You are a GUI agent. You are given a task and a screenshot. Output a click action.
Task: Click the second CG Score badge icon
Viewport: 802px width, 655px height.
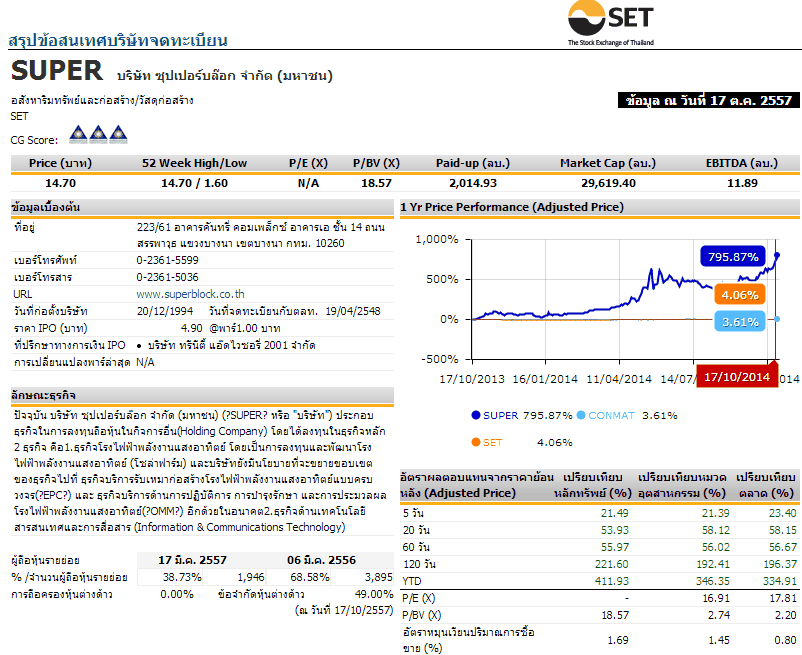click(98, 134)
